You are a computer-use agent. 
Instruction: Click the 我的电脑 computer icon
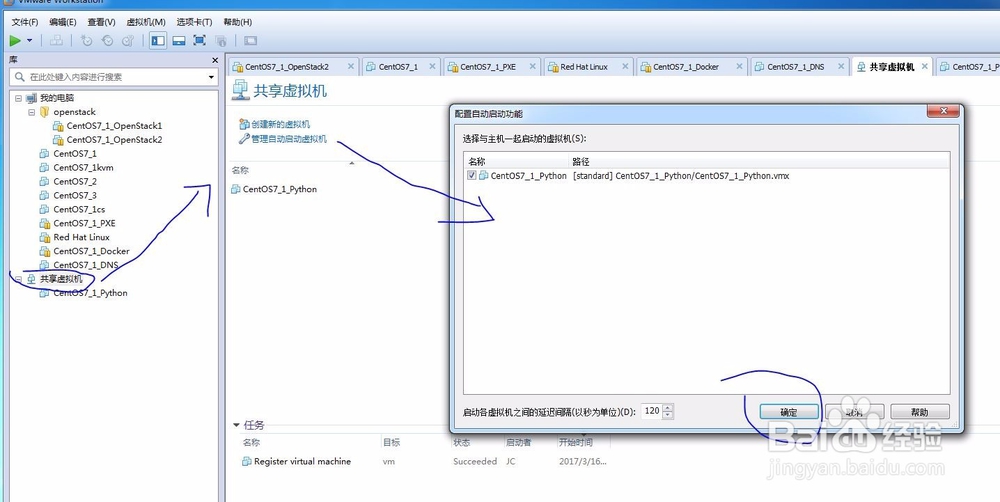(x=31, y=98)
